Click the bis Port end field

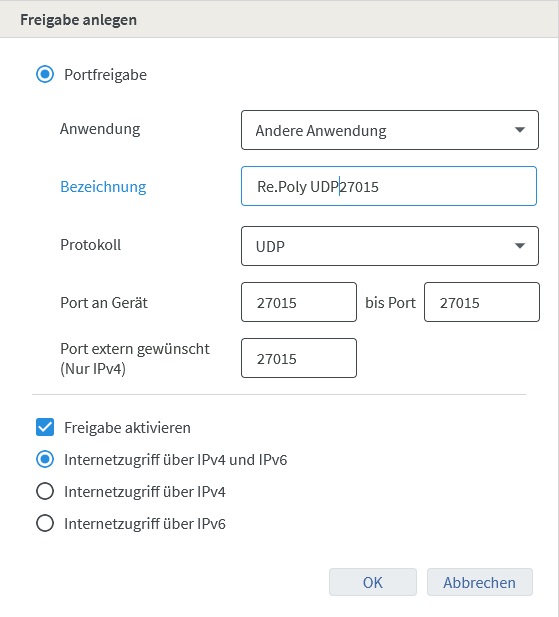tap(482, 302)
